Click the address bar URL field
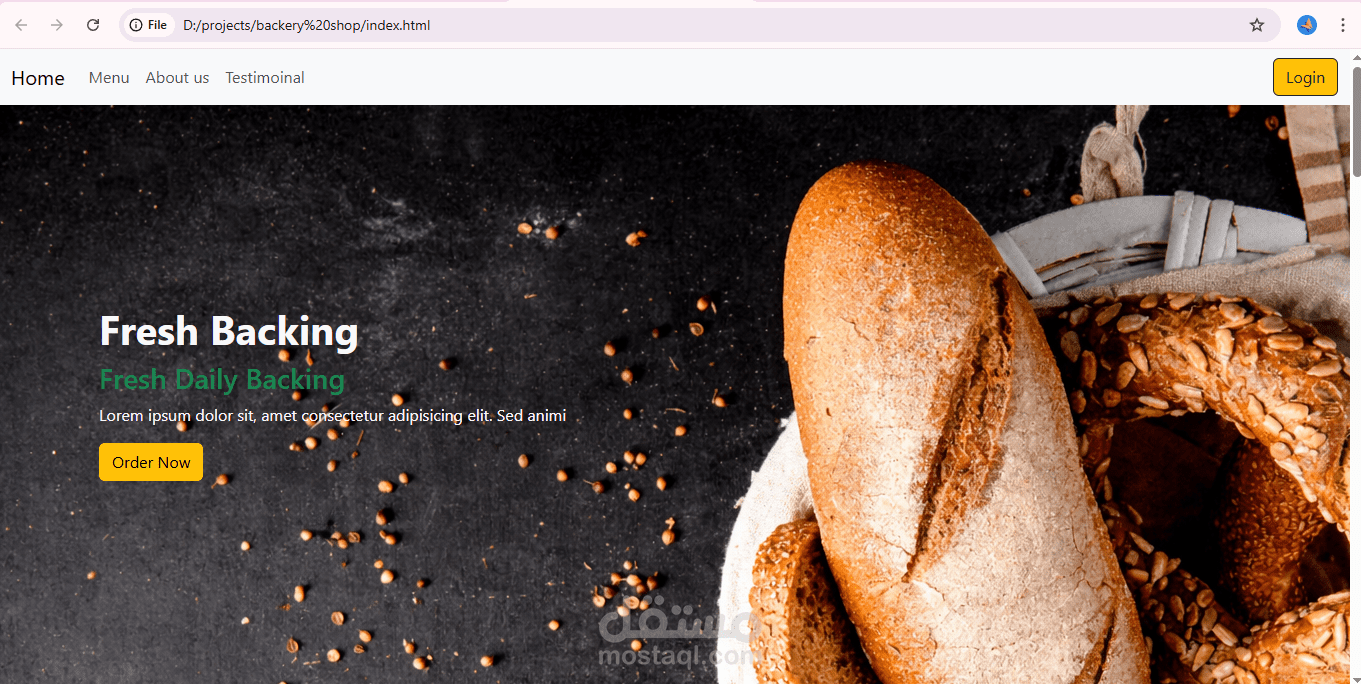Screen dimensions: 1361x684 coord(700,25)
